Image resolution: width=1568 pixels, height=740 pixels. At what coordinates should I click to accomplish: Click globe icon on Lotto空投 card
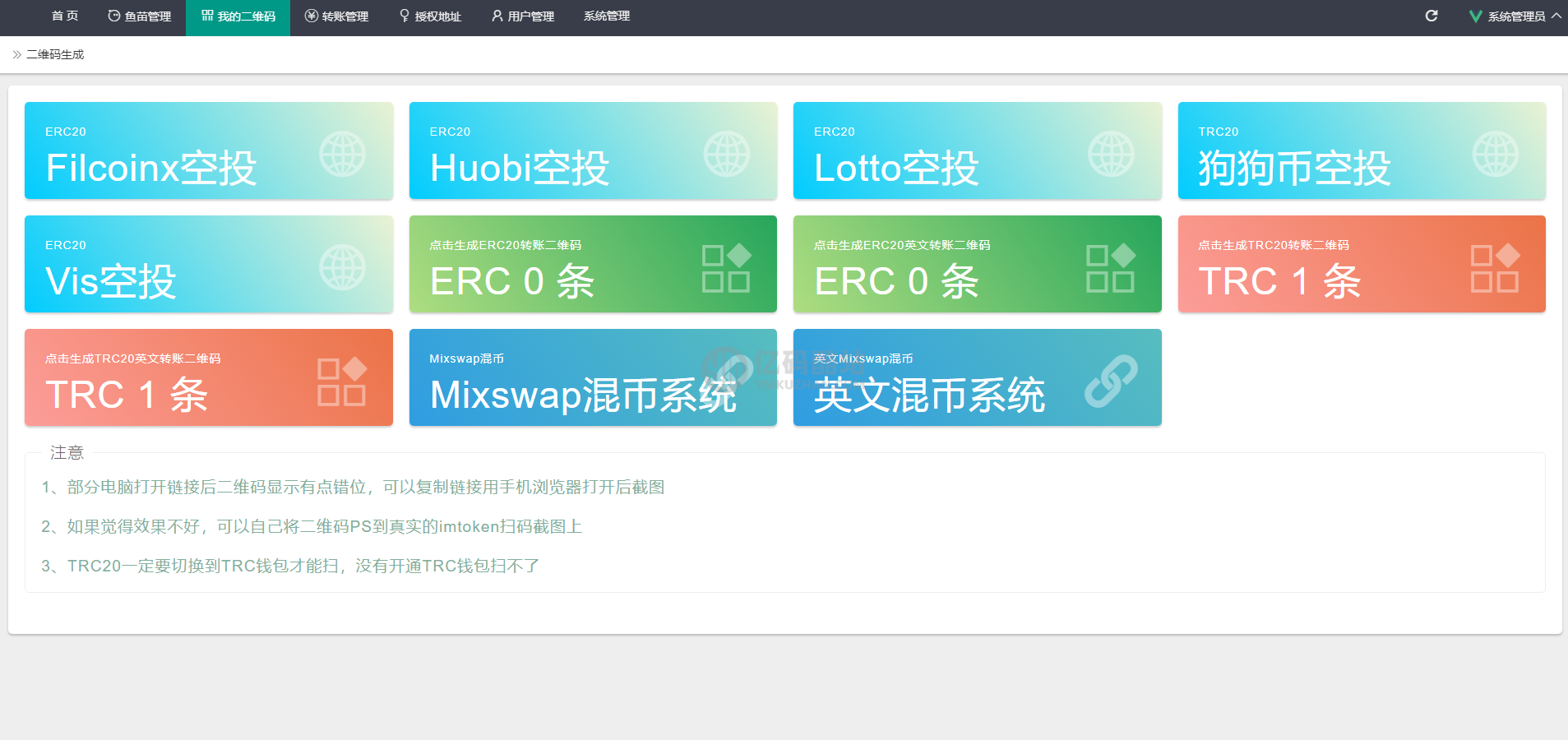point(1111,154)
